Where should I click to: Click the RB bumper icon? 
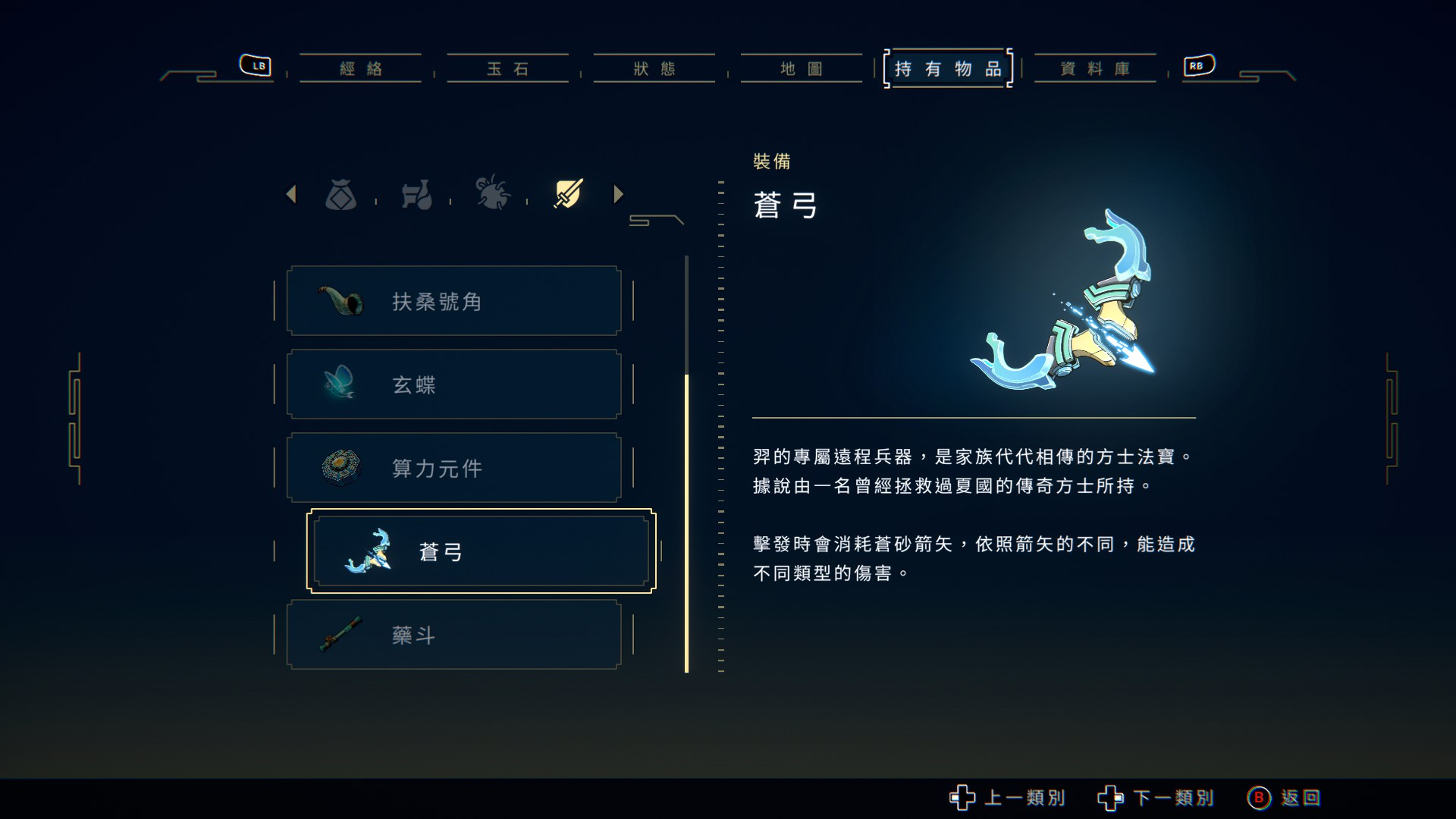pos(1199,65)
